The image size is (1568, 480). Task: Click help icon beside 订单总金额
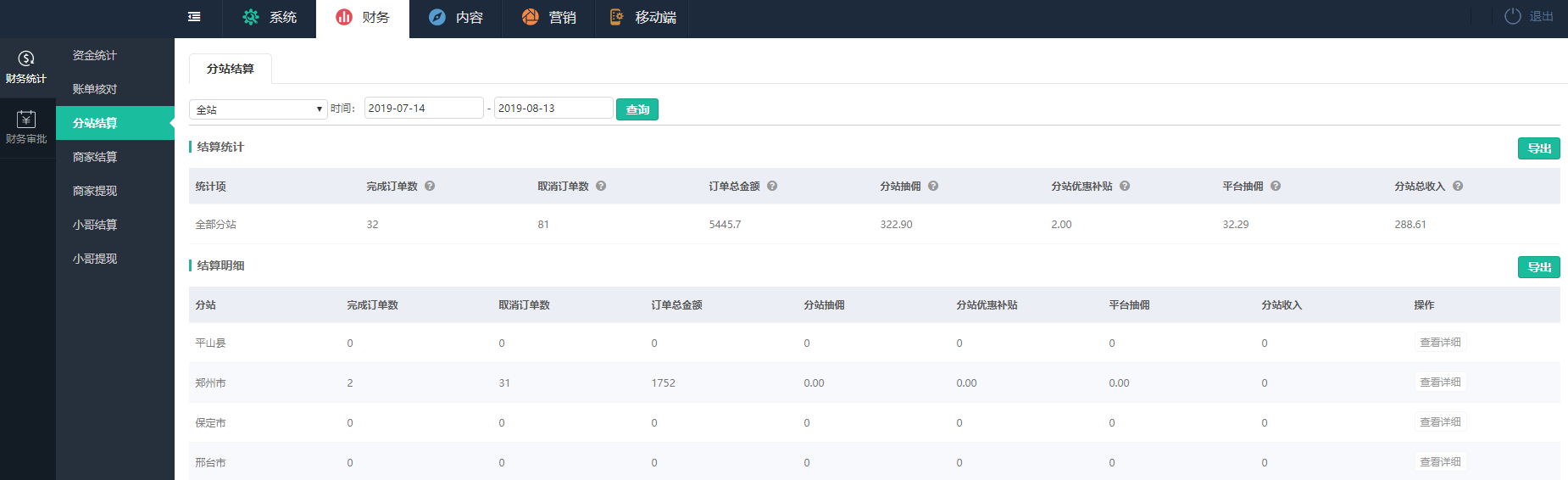(x=772, y=187)
